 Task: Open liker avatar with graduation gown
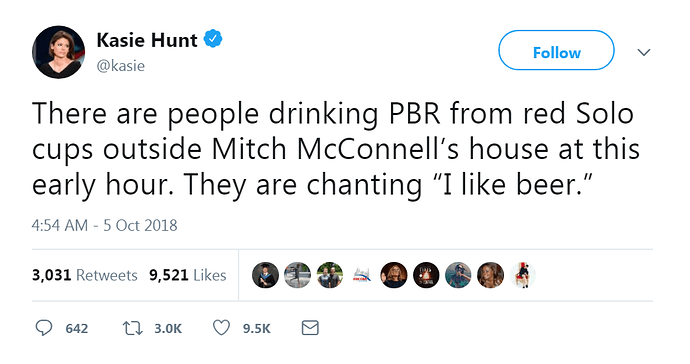(265, 275)
